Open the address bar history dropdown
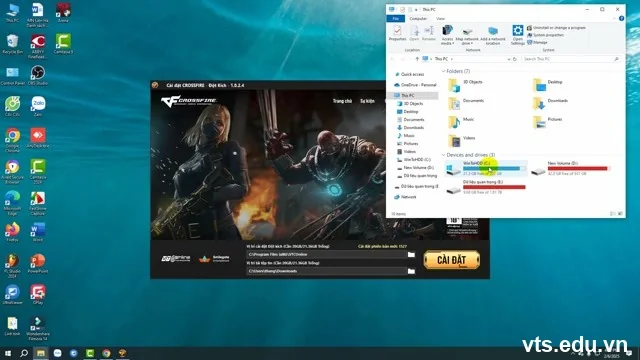Image resolution: width=640 pixels, height=360 pixels. click(509, 59)
